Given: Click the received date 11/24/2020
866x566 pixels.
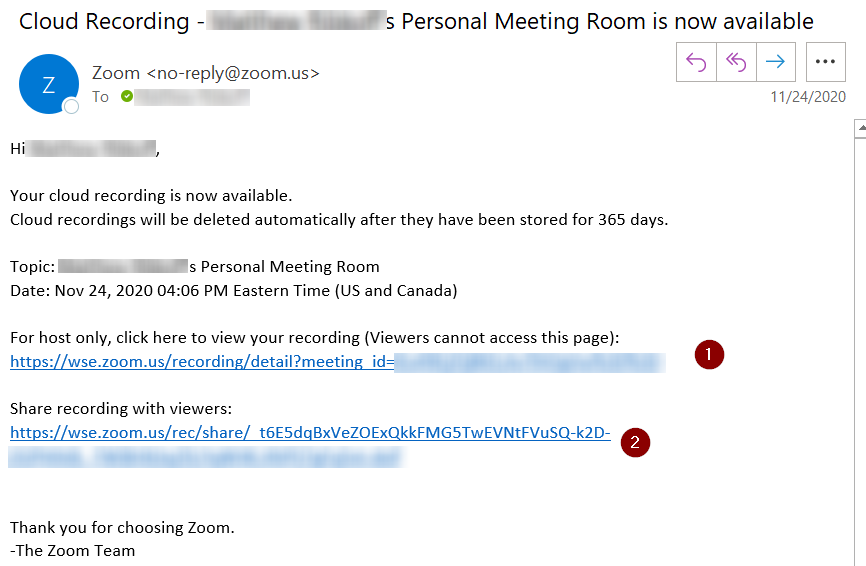Looking at the screenshot, I should coord(808,97).
